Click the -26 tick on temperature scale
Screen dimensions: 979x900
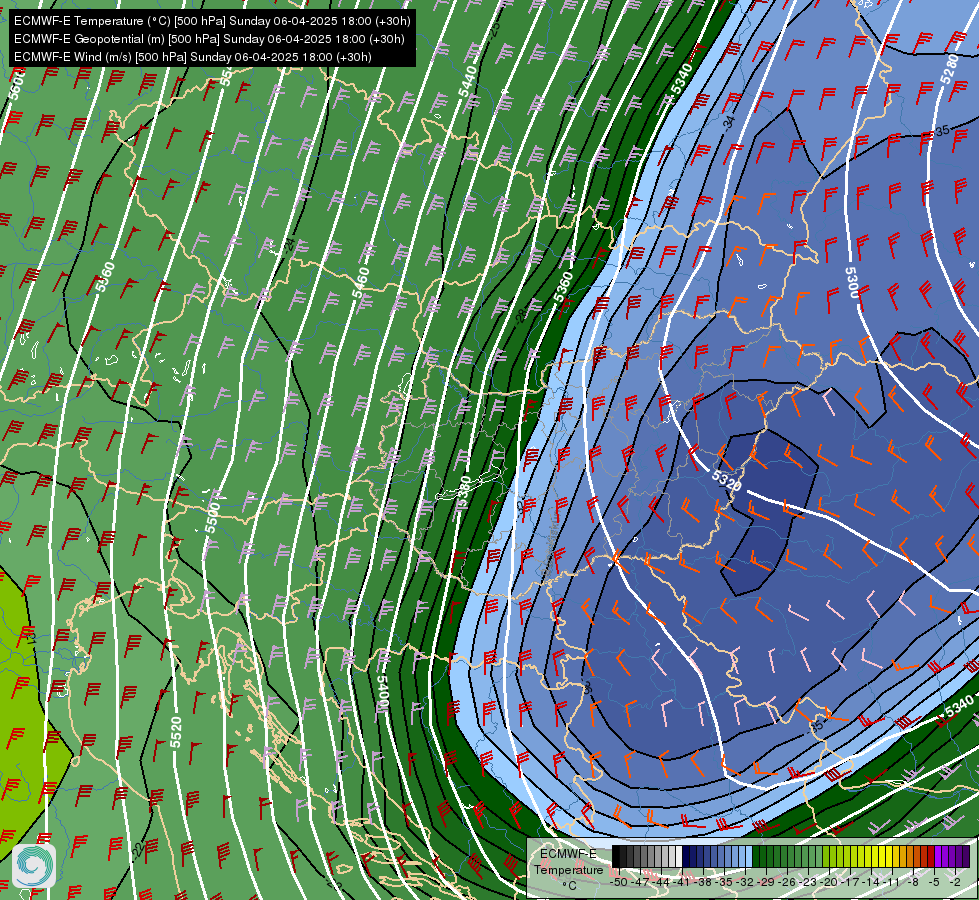pos(787,882)
